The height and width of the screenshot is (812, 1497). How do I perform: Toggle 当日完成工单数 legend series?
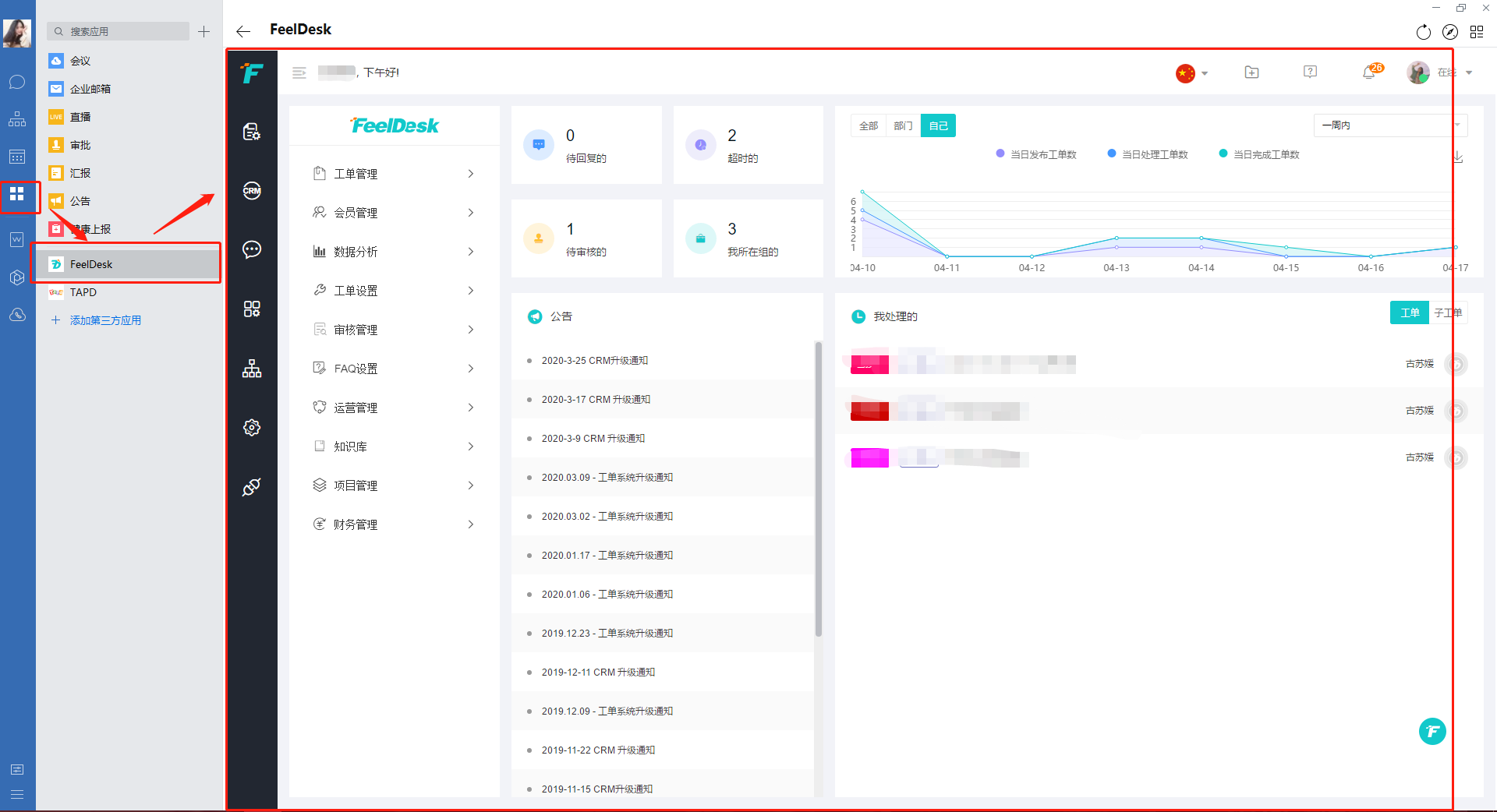pos(1259,154)
